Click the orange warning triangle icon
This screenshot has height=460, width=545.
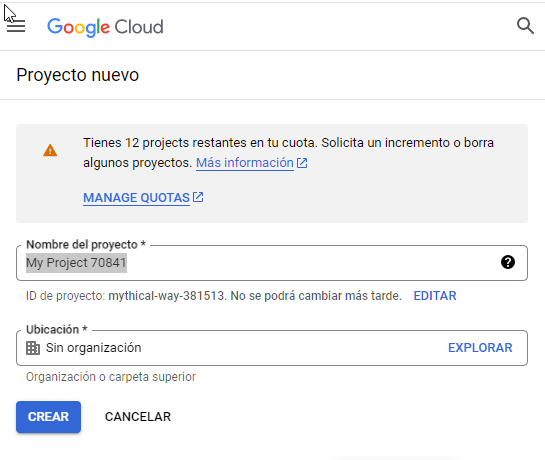(x=50, y=151)
